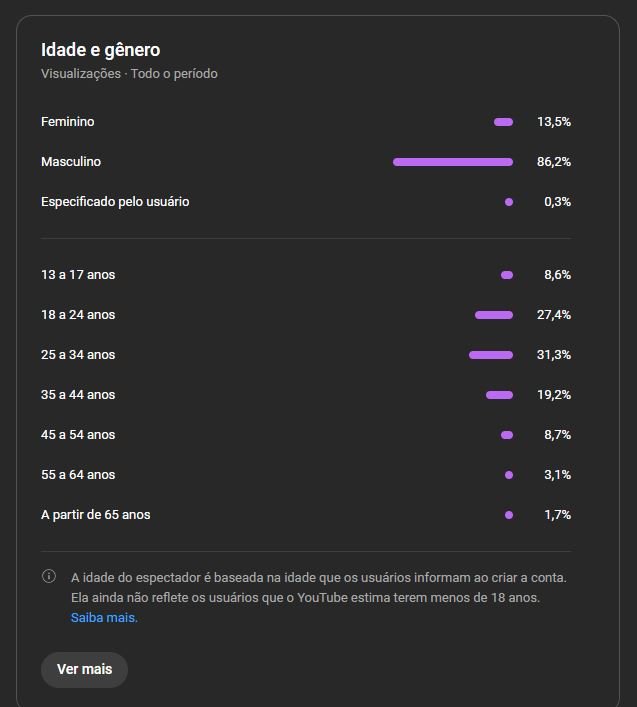Screen dimensions: 637x707
Task: Click the 35 a 44 anos bar
Action: coord(499,395)
